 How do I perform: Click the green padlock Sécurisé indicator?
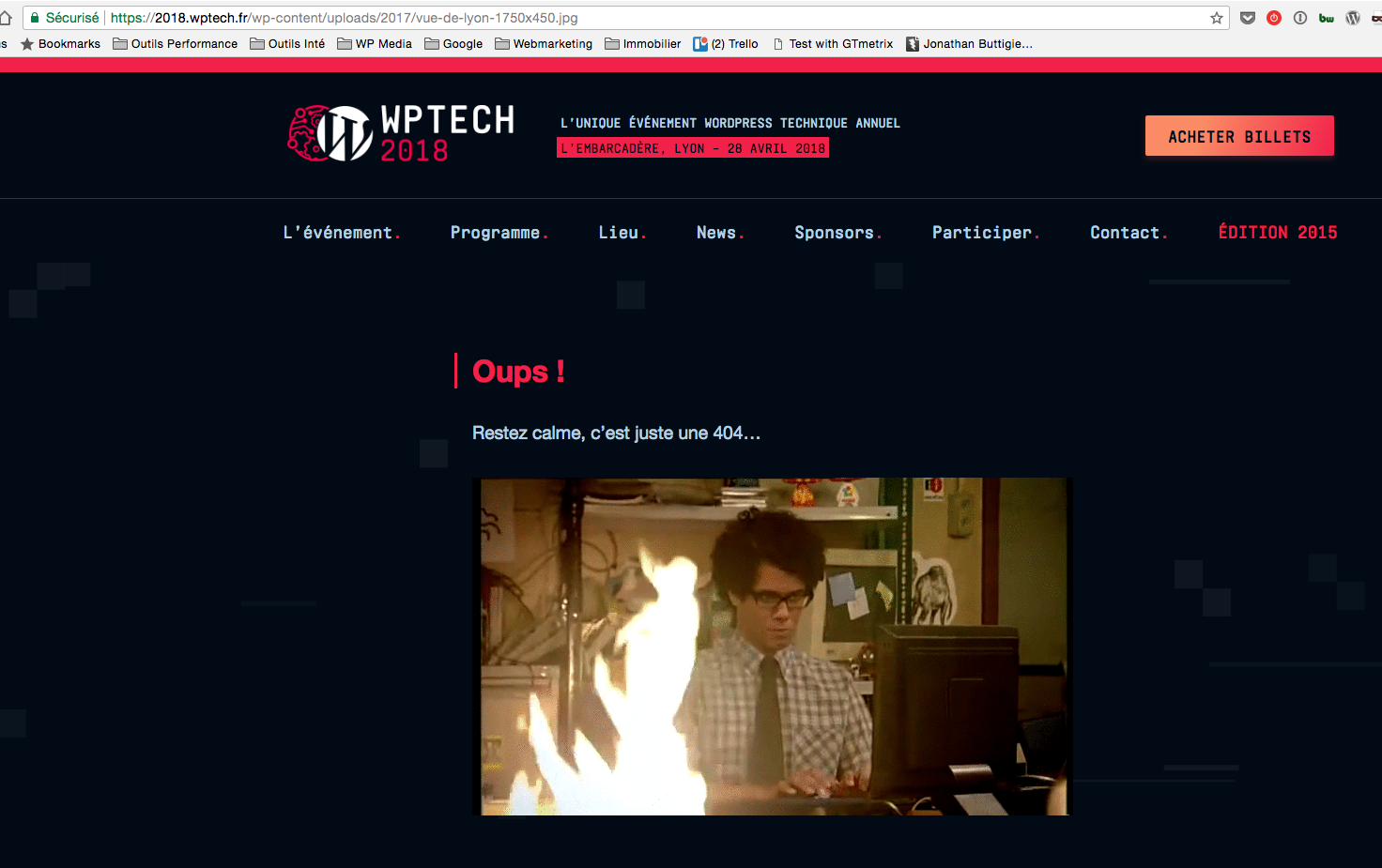pos(64,18)
